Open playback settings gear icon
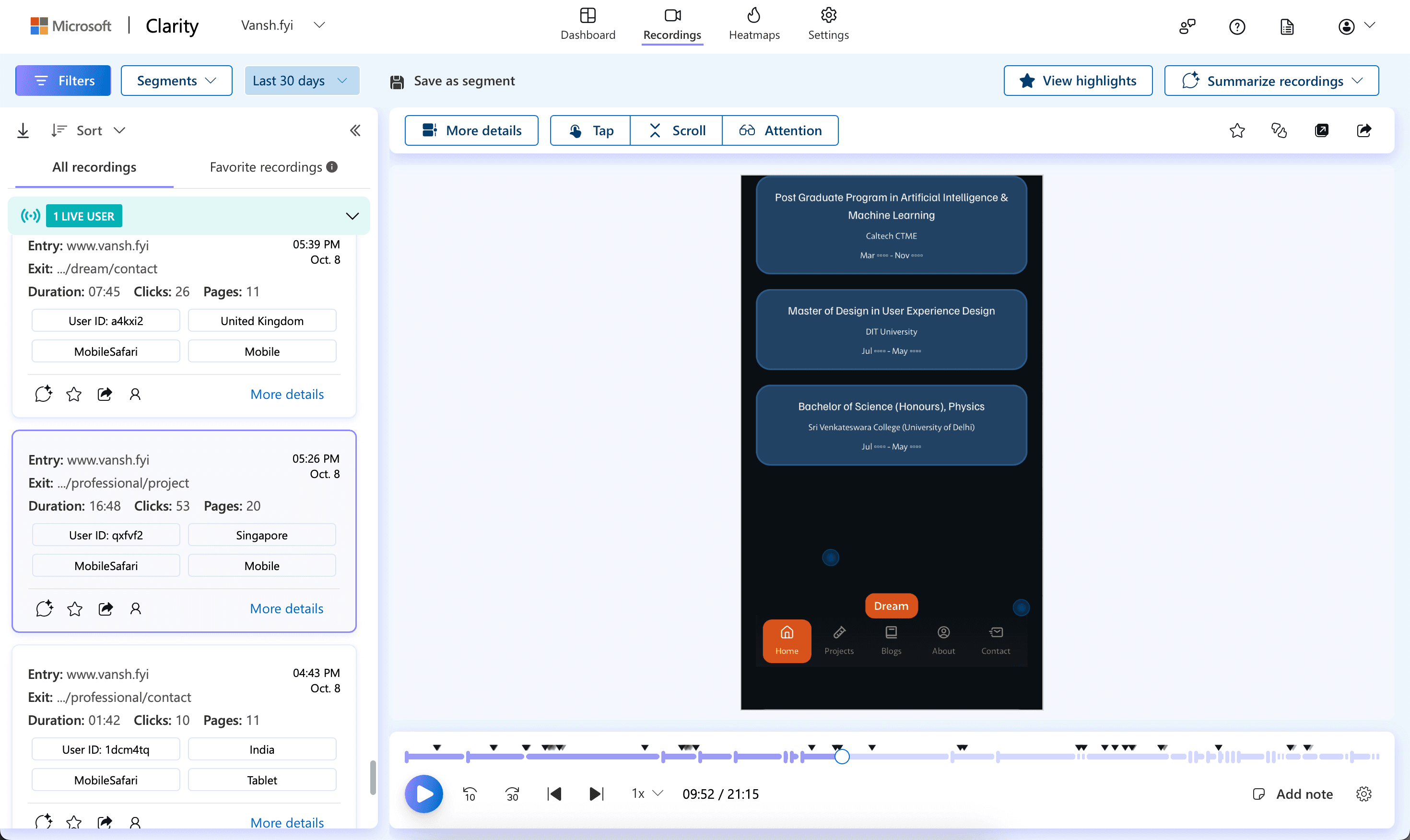Viewport: 1410px width, 840px height. click(1363, 793)
